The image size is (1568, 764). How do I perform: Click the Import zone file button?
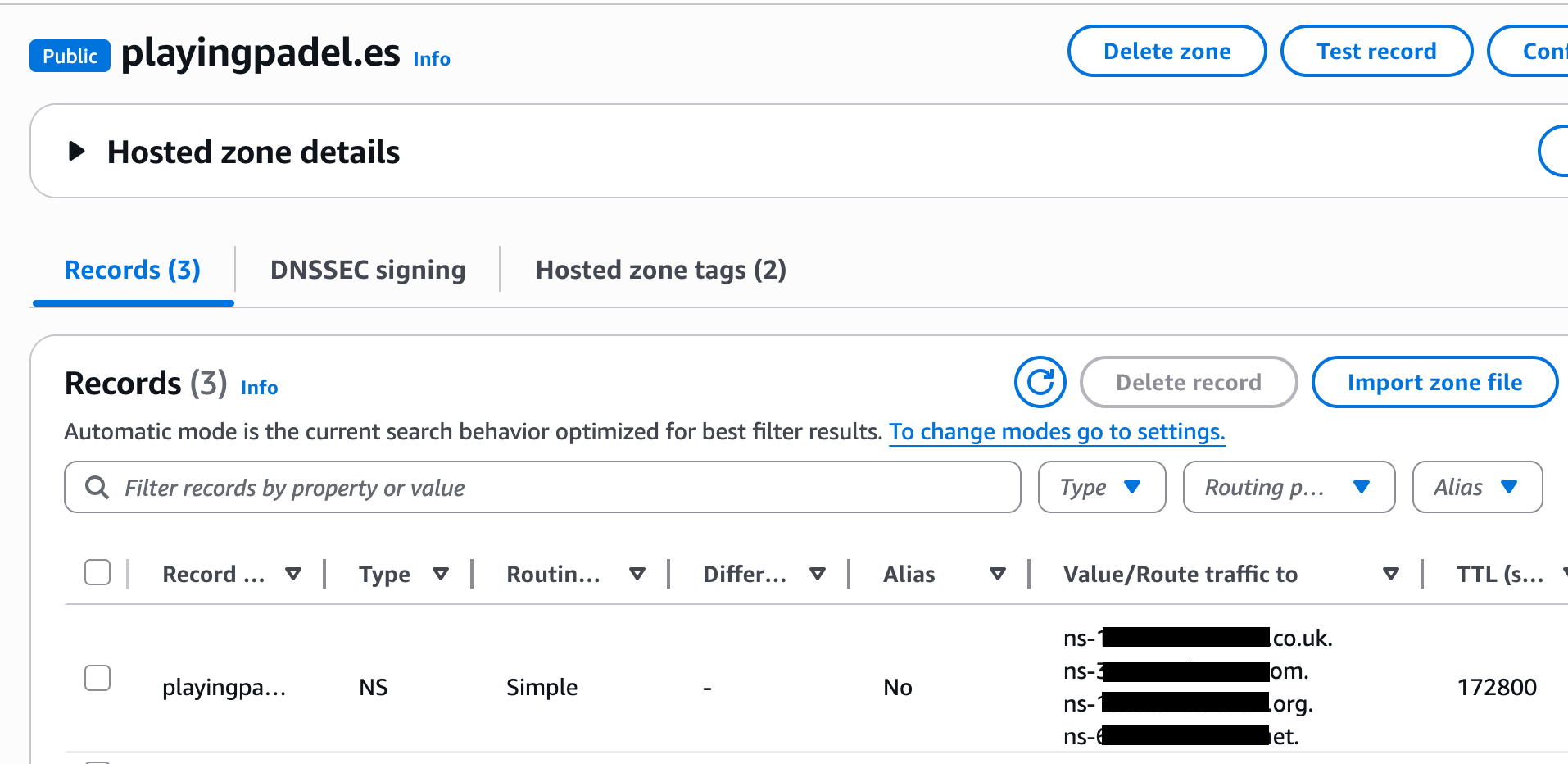point(1434,382)
